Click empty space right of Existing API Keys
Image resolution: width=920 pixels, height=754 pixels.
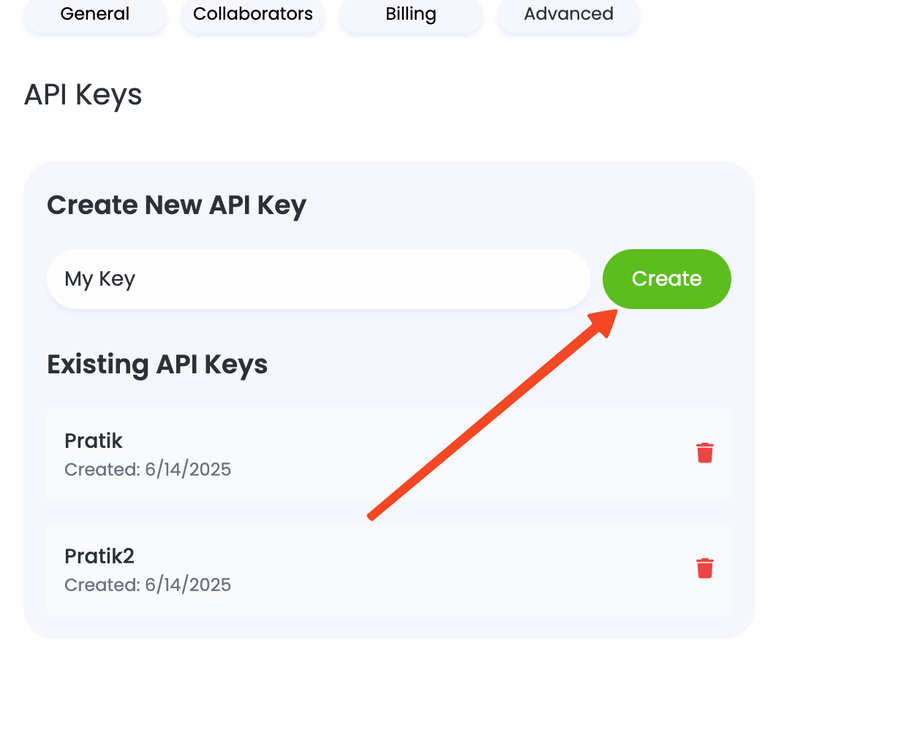(500, 364)
